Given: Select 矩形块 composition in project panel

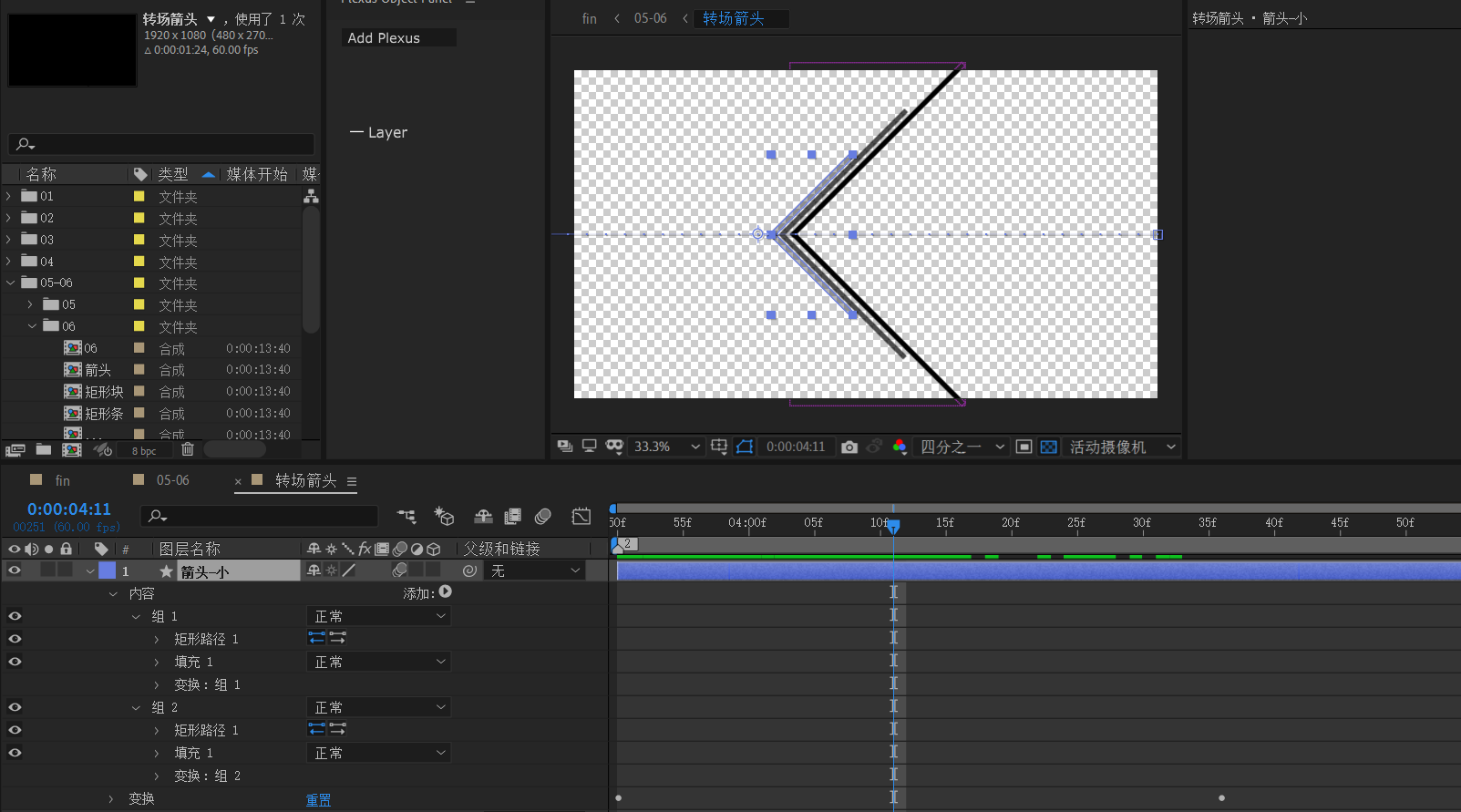Looking at the screenshot, I should 104,392.
